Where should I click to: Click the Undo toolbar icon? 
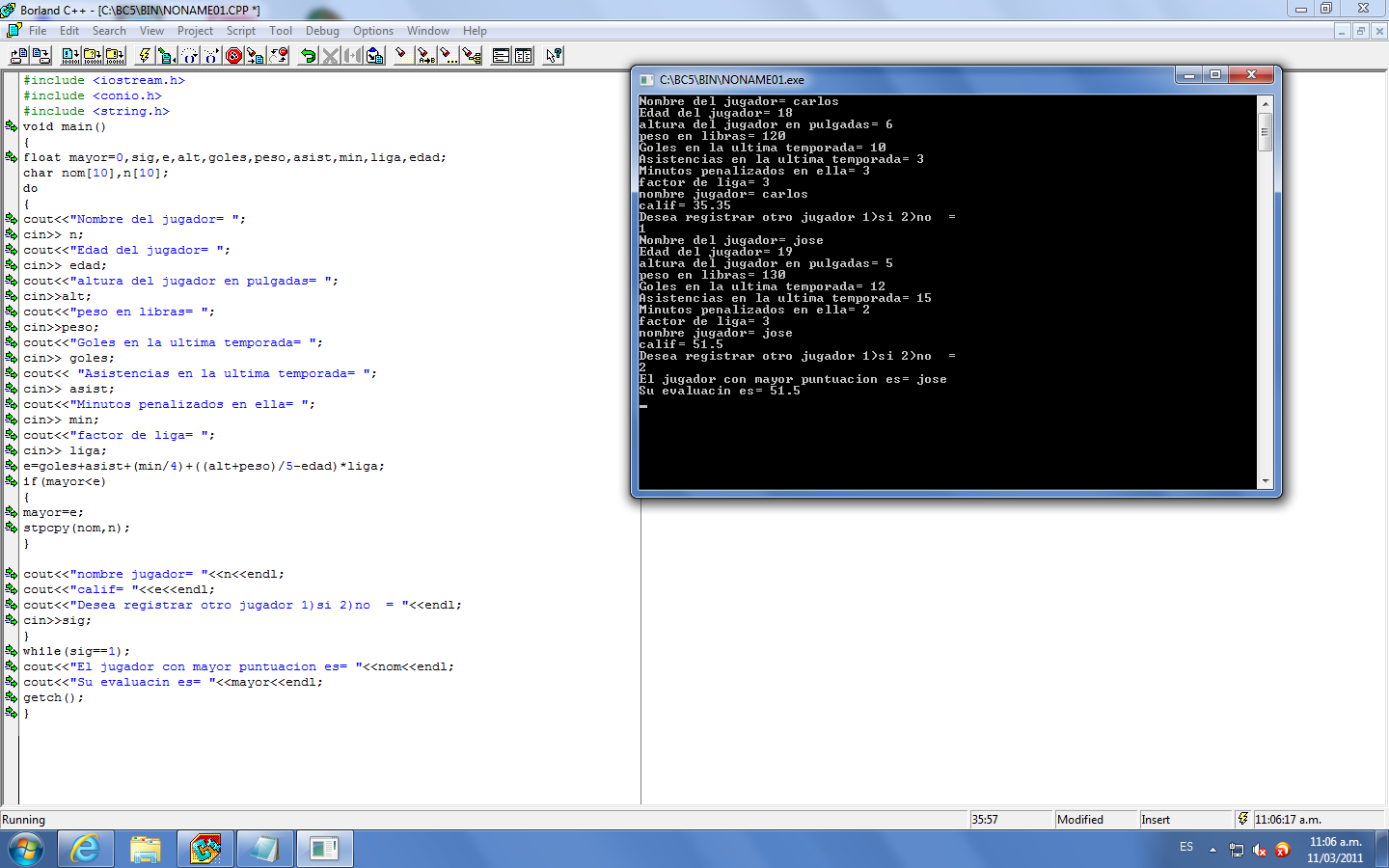click(309, 55)
